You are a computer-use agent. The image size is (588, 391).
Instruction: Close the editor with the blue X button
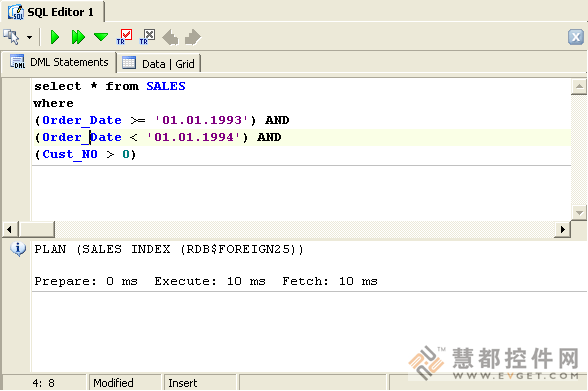576,37
